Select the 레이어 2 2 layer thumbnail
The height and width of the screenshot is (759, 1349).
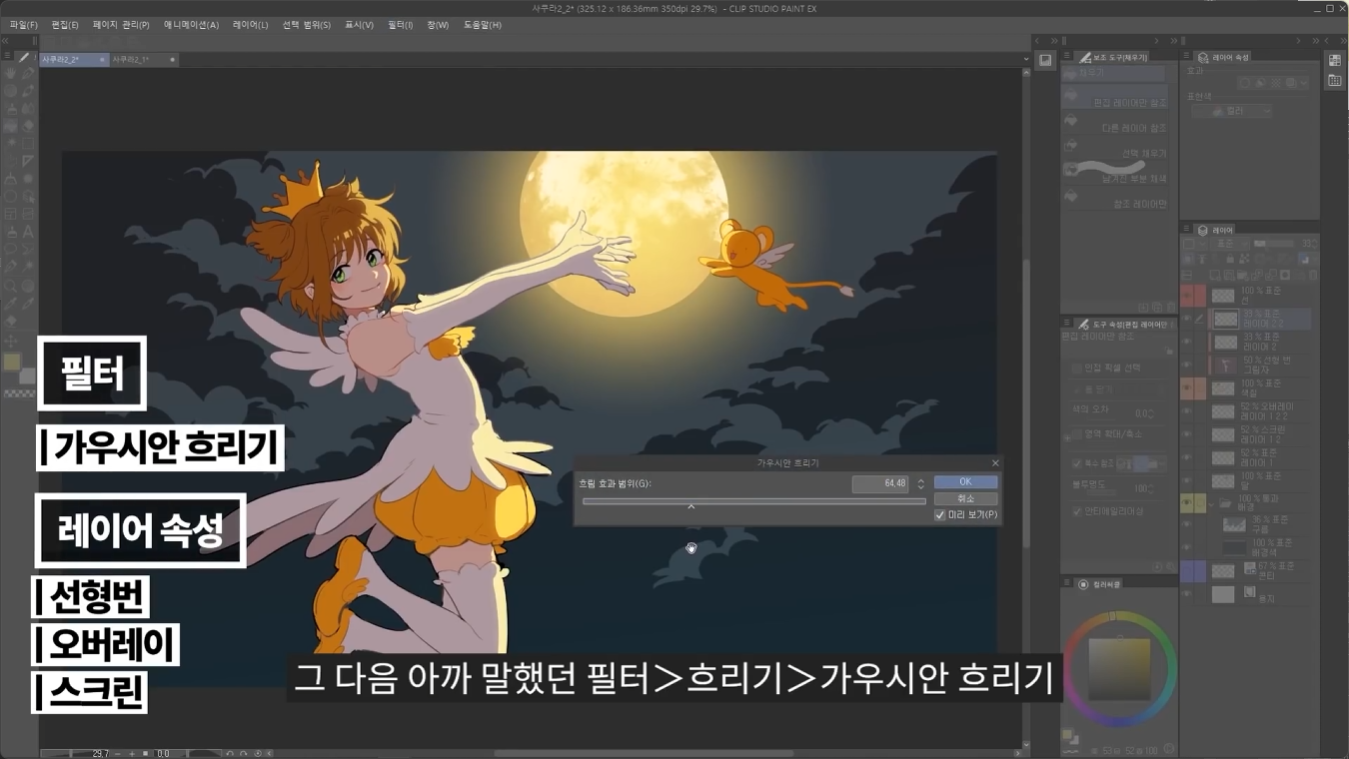tap(1225, 319)
